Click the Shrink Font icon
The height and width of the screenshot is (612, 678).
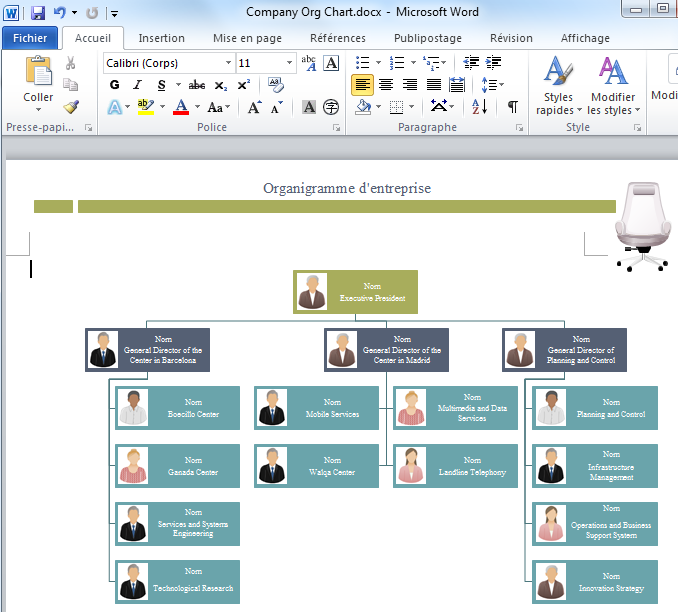(276, 107)
